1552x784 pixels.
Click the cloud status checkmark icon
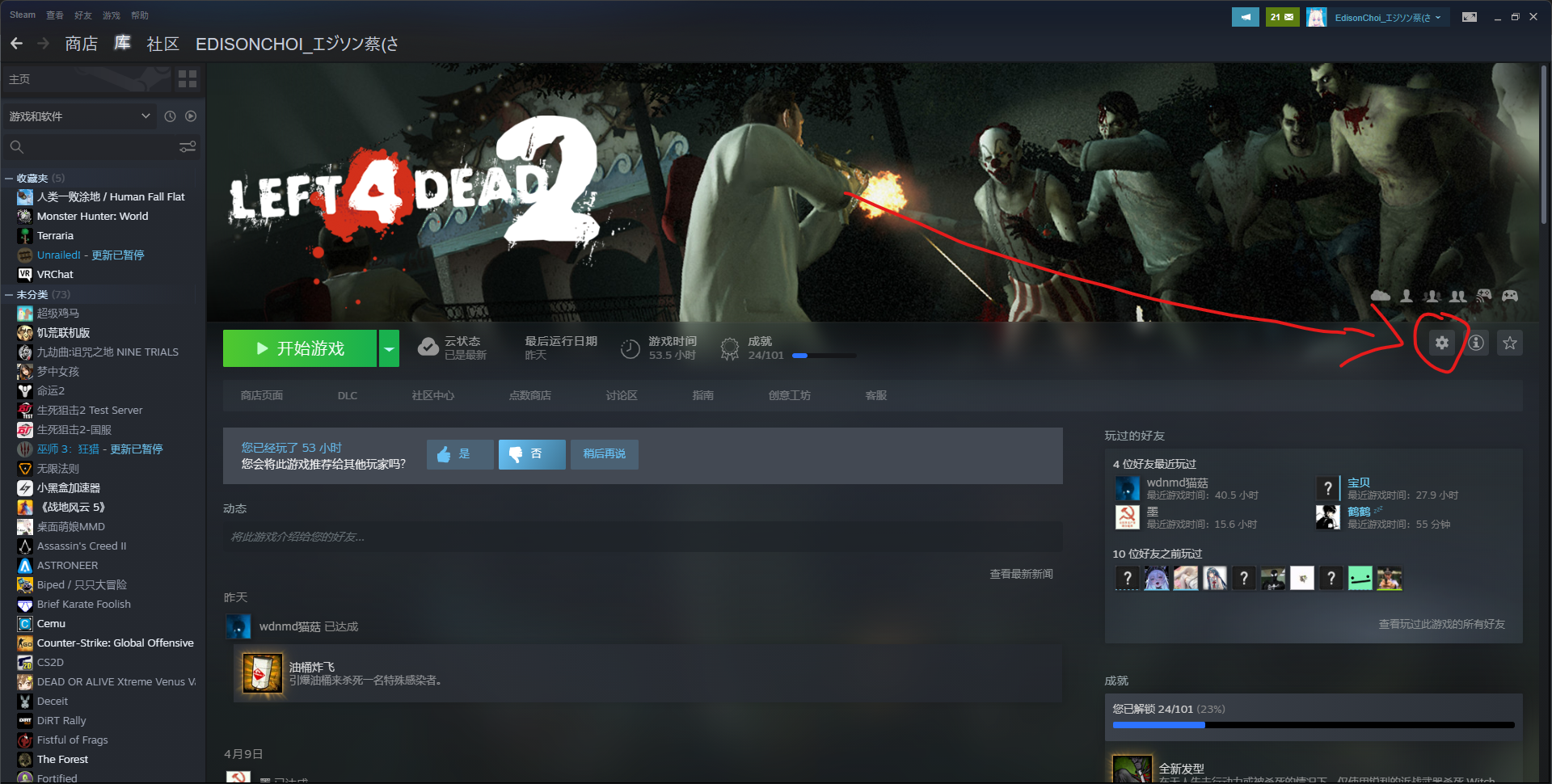tap(428, 348)
